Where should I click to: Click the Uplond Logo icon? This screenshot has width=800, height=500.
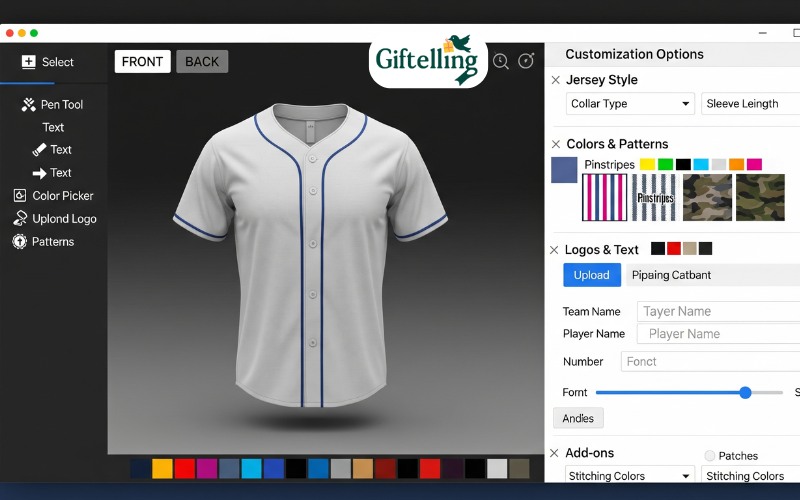coord(20,218)
